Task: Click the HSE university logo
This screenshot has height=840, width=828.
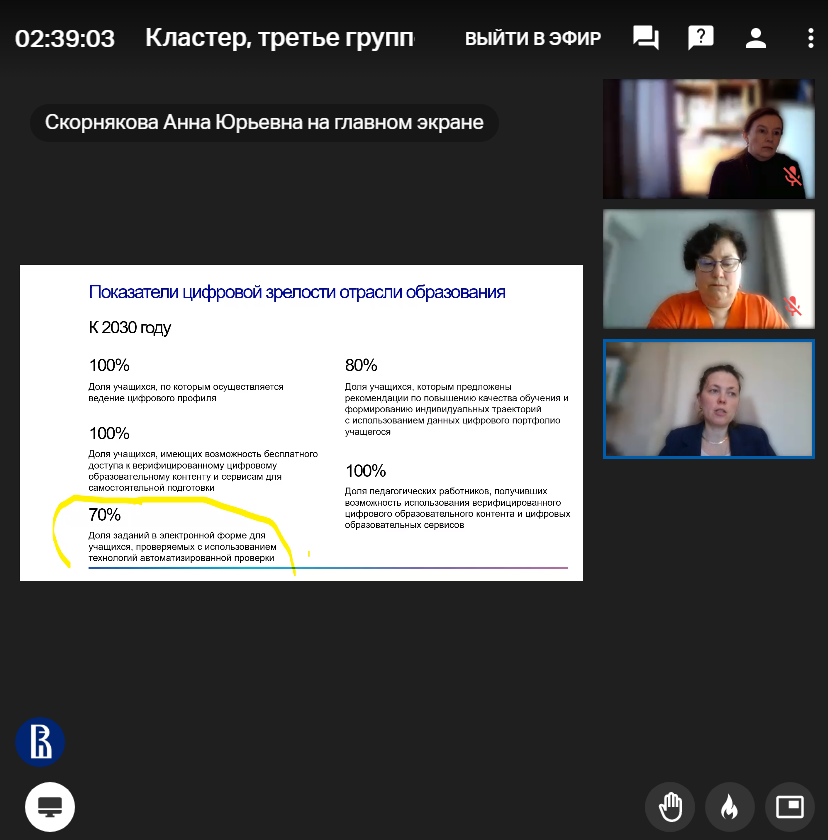Action: (x=41, y=742)
